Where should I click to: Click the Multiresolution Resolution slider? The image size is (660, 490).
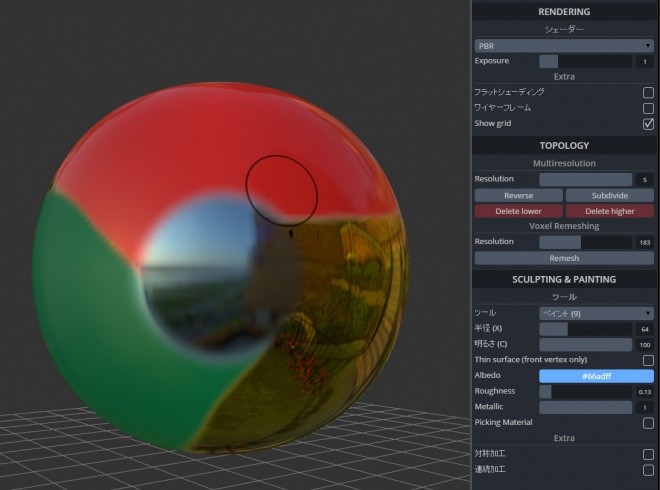585,179
